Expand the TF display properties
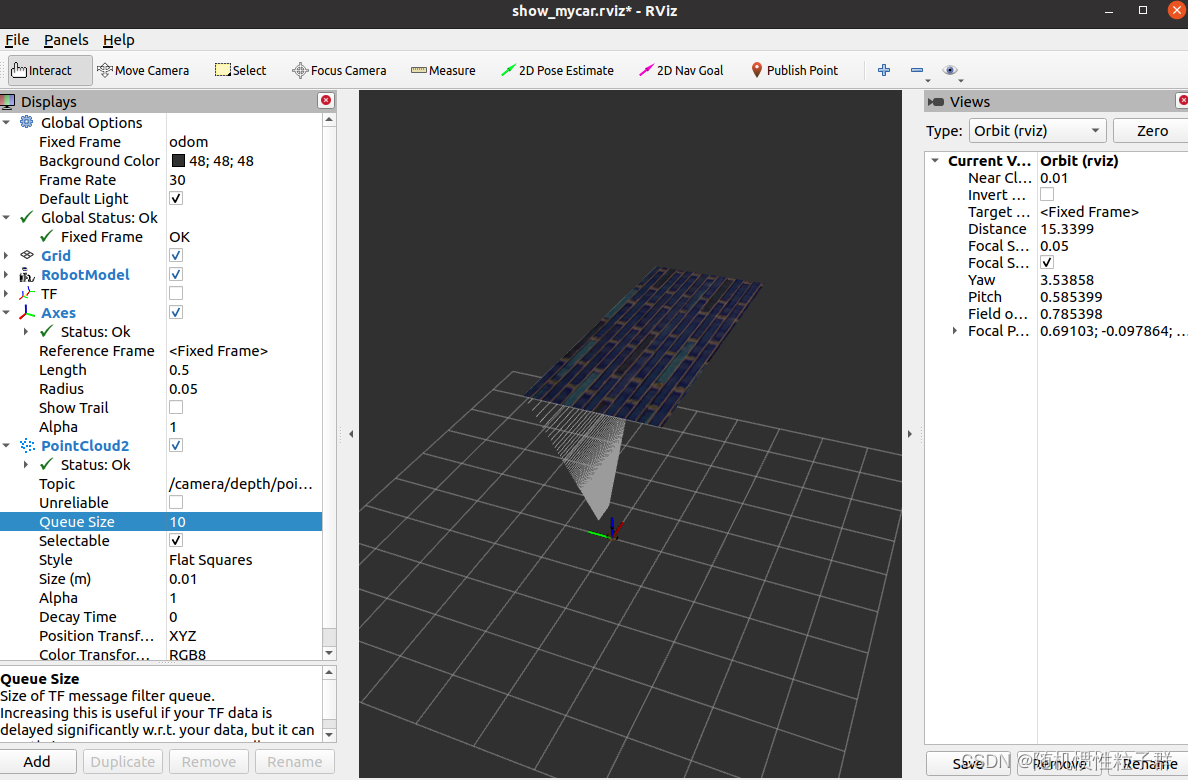Screen dimensions: 1188x780 7,293
